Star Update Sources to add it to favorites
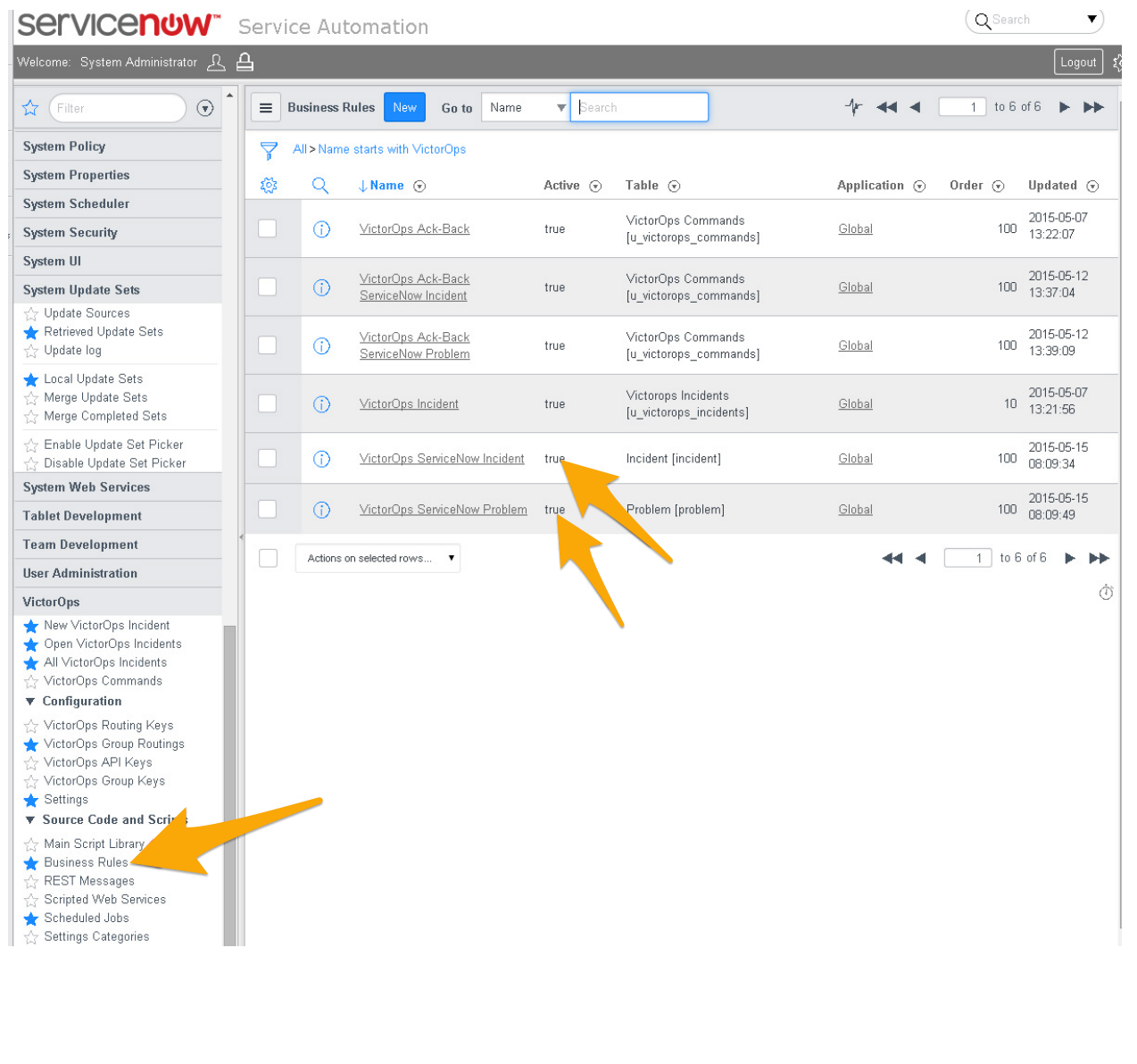1137x1064 pixels. click(x=30, y=313)
